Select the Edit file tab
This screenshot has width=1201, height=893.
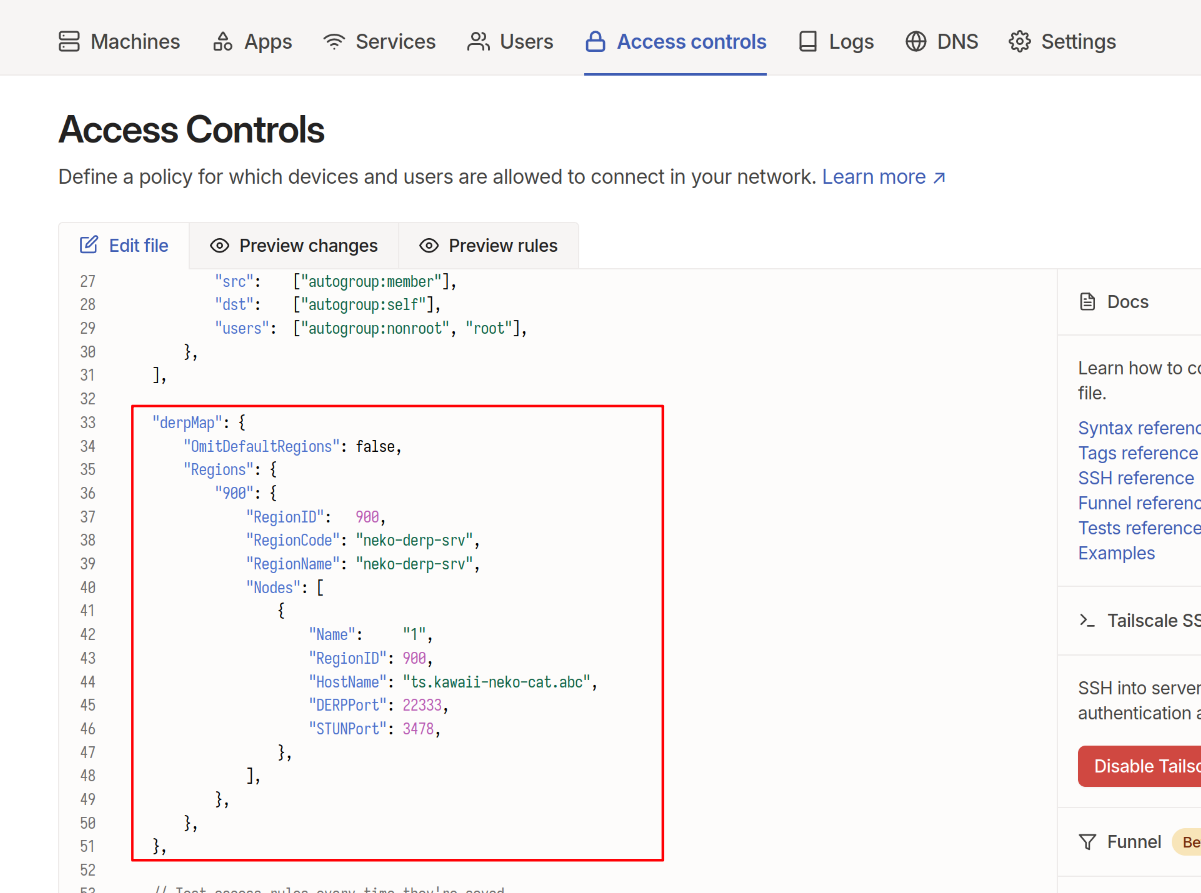[x=124, y=246]
